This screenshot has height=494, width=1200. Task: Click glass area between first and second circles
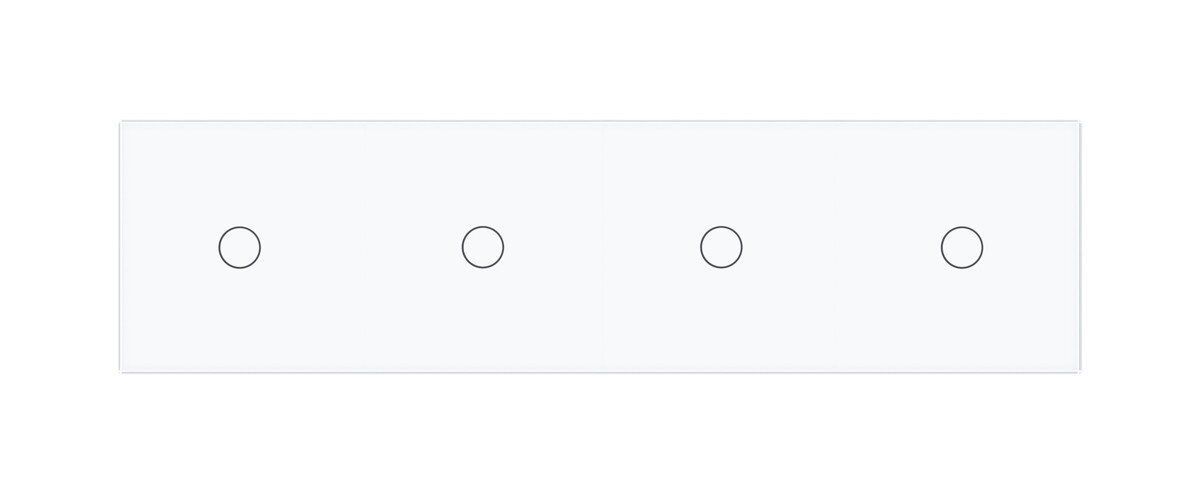point(361,247)
